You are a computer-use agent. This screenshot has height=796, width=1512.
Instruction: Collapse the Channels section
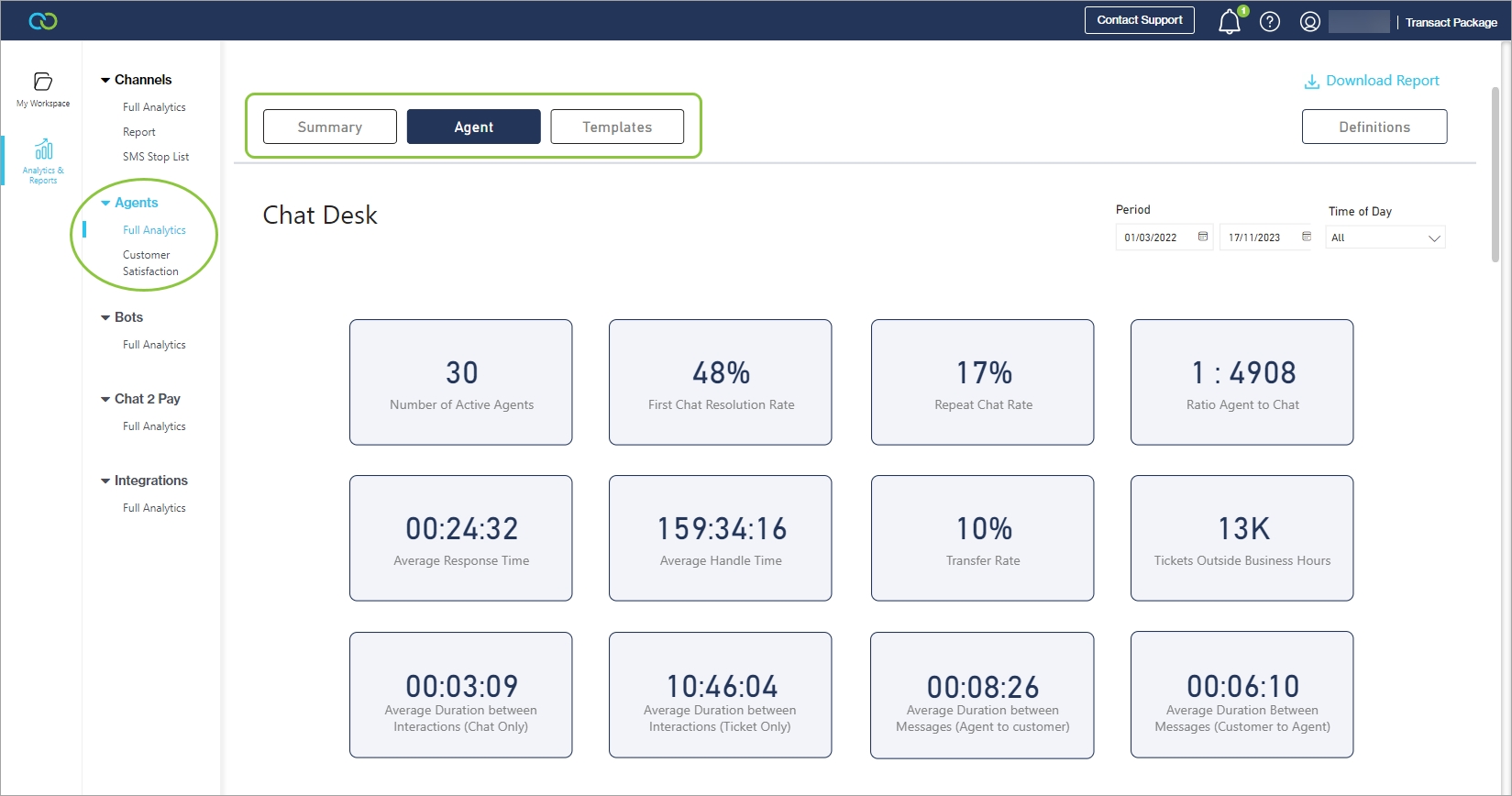pos(105,81)
